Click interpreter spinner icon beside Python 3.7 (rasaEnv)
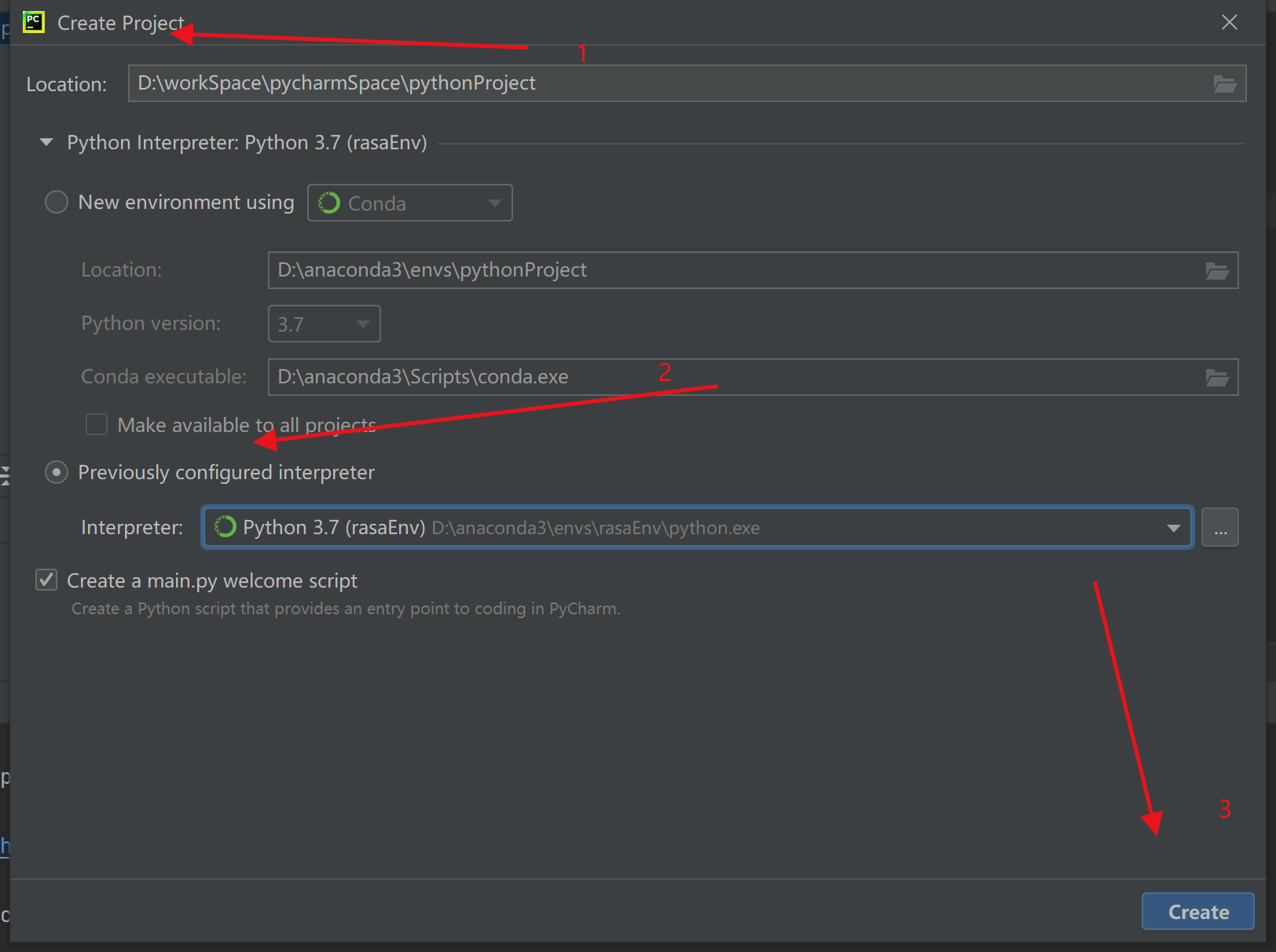The image size is (1276, 952). tap(225, 526)
